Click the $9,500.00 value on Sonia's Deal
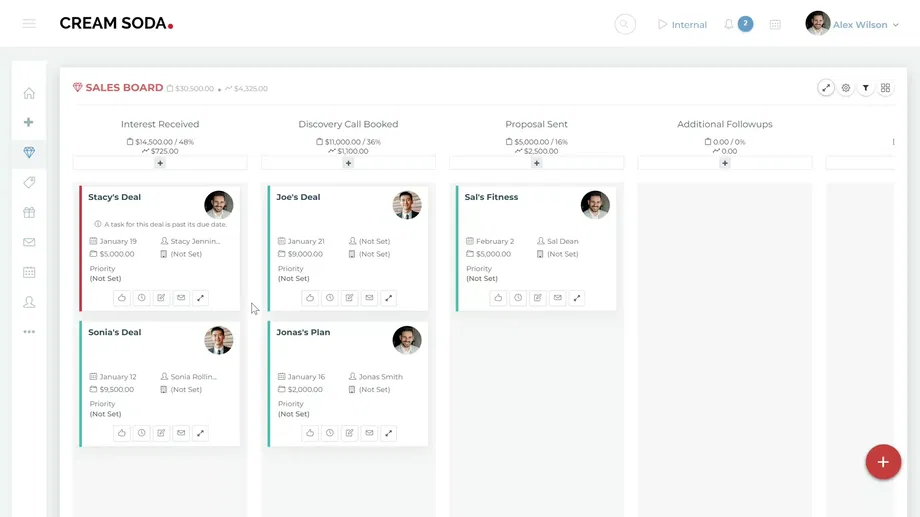This screenshot has height=517, width=920. click(x=116, y=390)
